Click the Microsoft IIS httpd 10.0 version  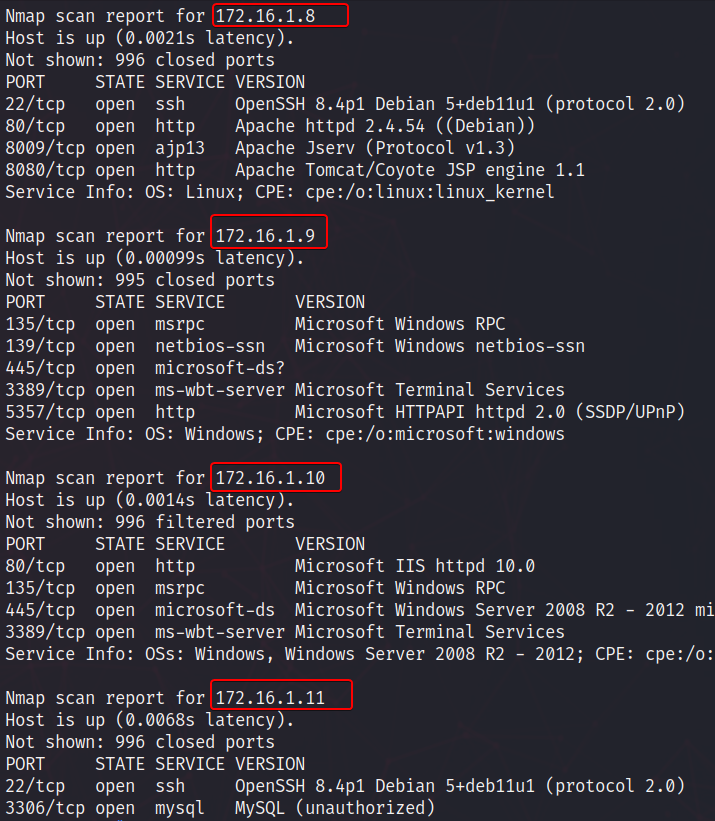coord(415,566)
